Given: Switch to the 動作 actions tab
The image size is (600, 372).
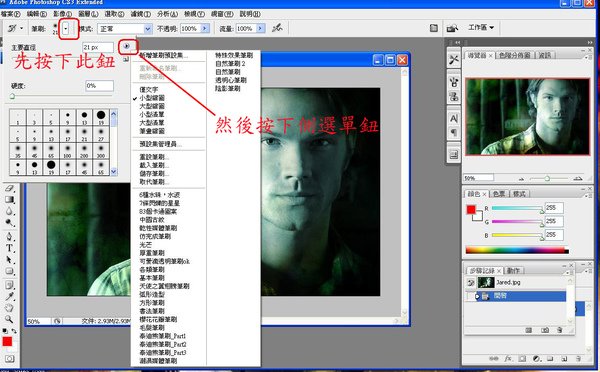Looking at the screenshot, I should pyautogui.click(x=514, y=271).
